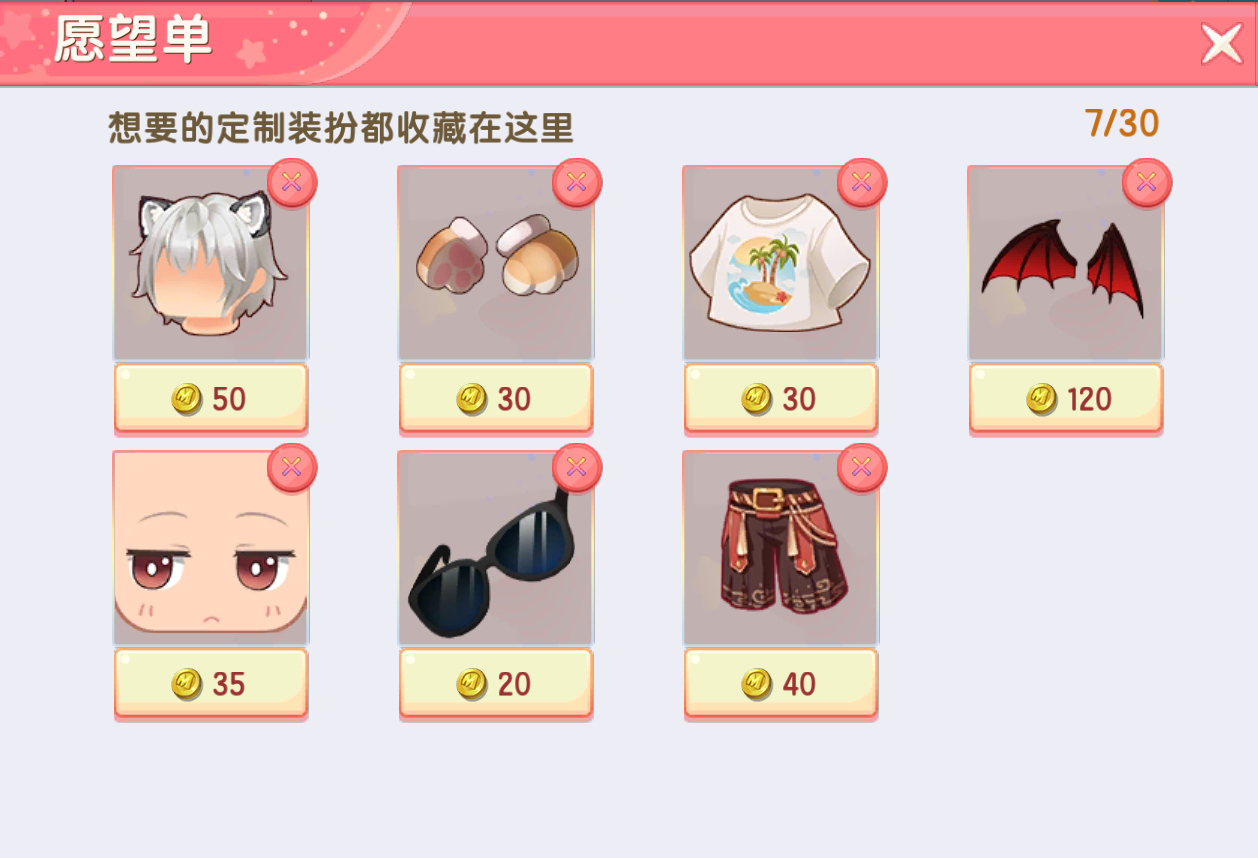
Task: Select the palm tree T-shirt thumbnail
Action: click(781, 263)
